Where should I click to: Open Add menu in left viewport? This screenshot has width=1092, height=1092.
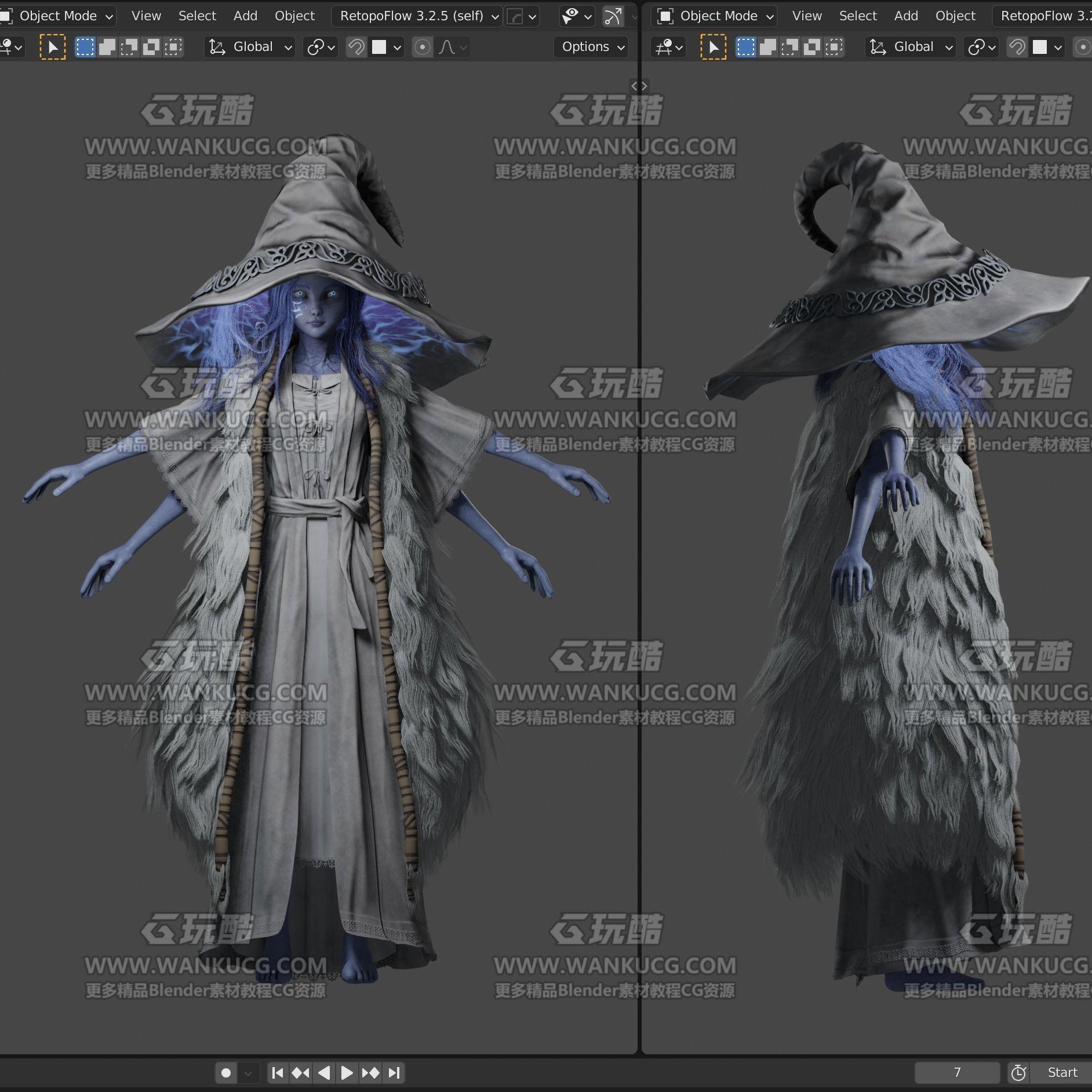[x=245, y=16]
